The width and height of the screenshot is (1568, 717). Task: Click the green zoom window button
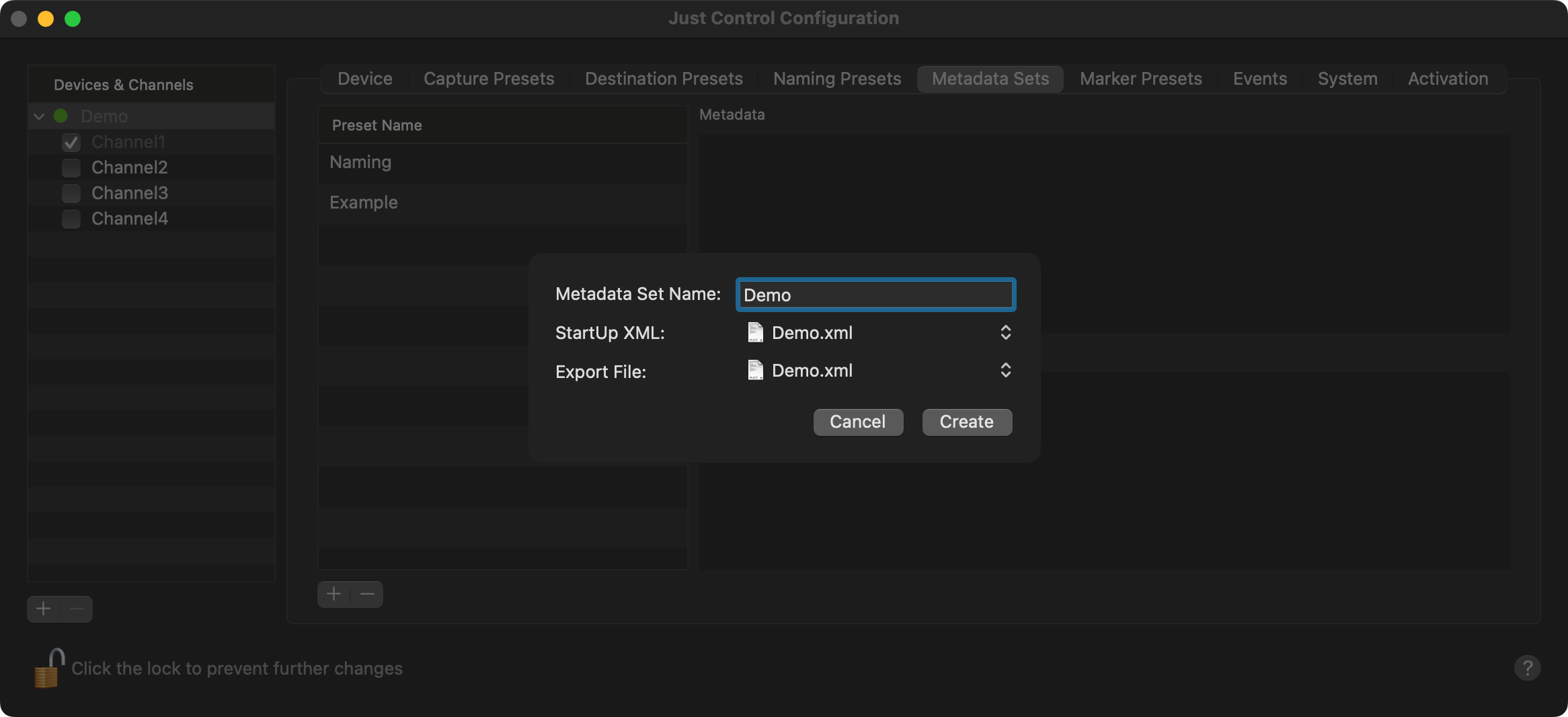(x=73, y=19)
